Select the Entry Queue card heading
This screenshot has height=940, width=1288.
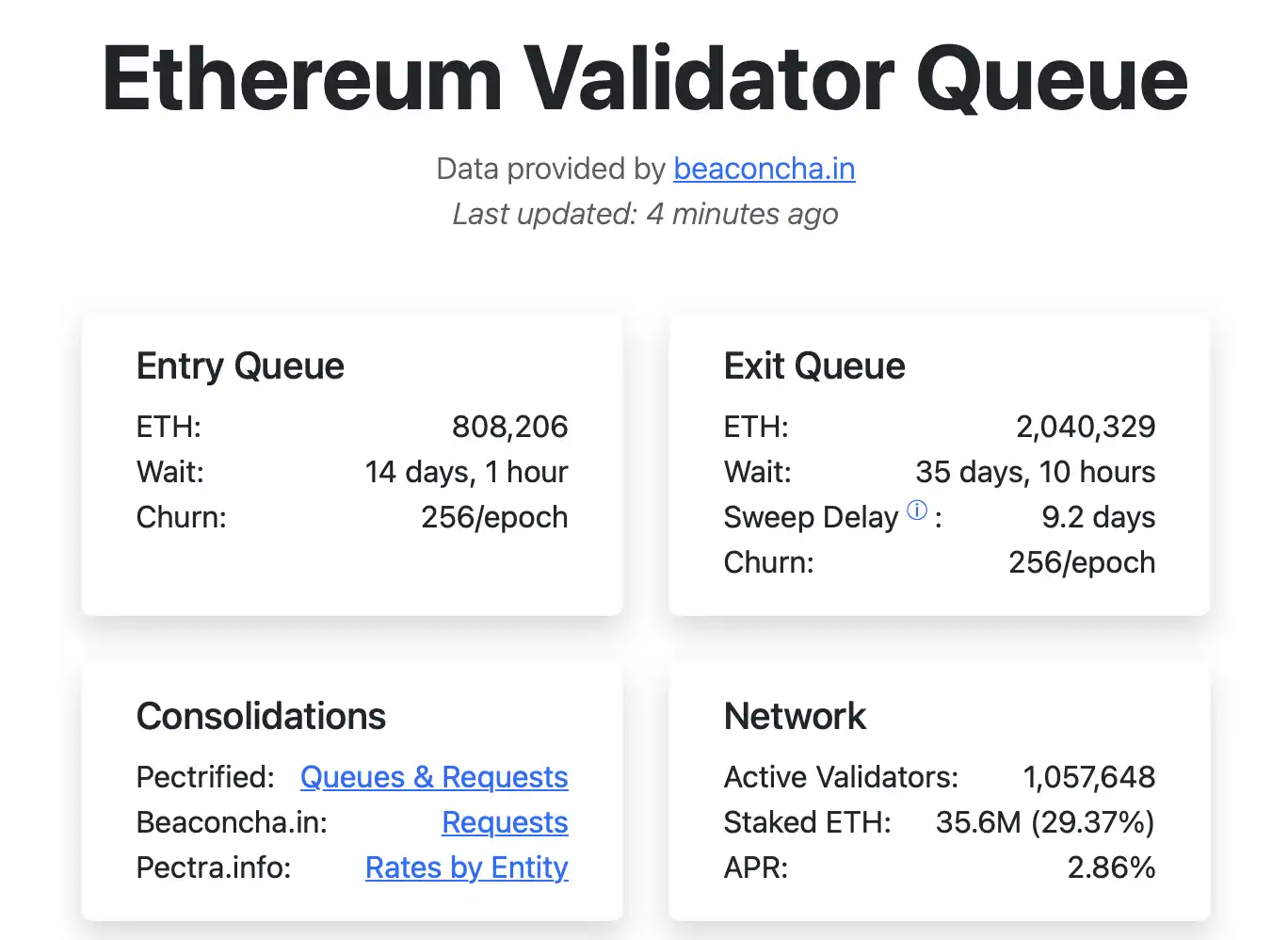click(x=240, y=366)
